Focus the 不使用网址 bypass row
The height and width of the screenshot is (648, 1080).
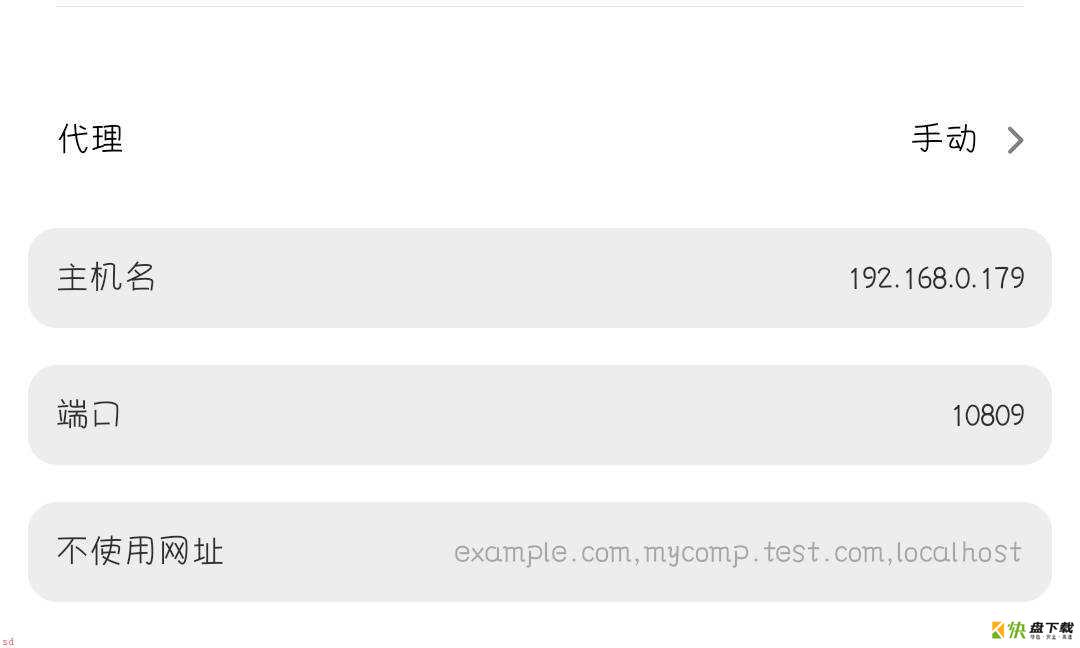540,552
